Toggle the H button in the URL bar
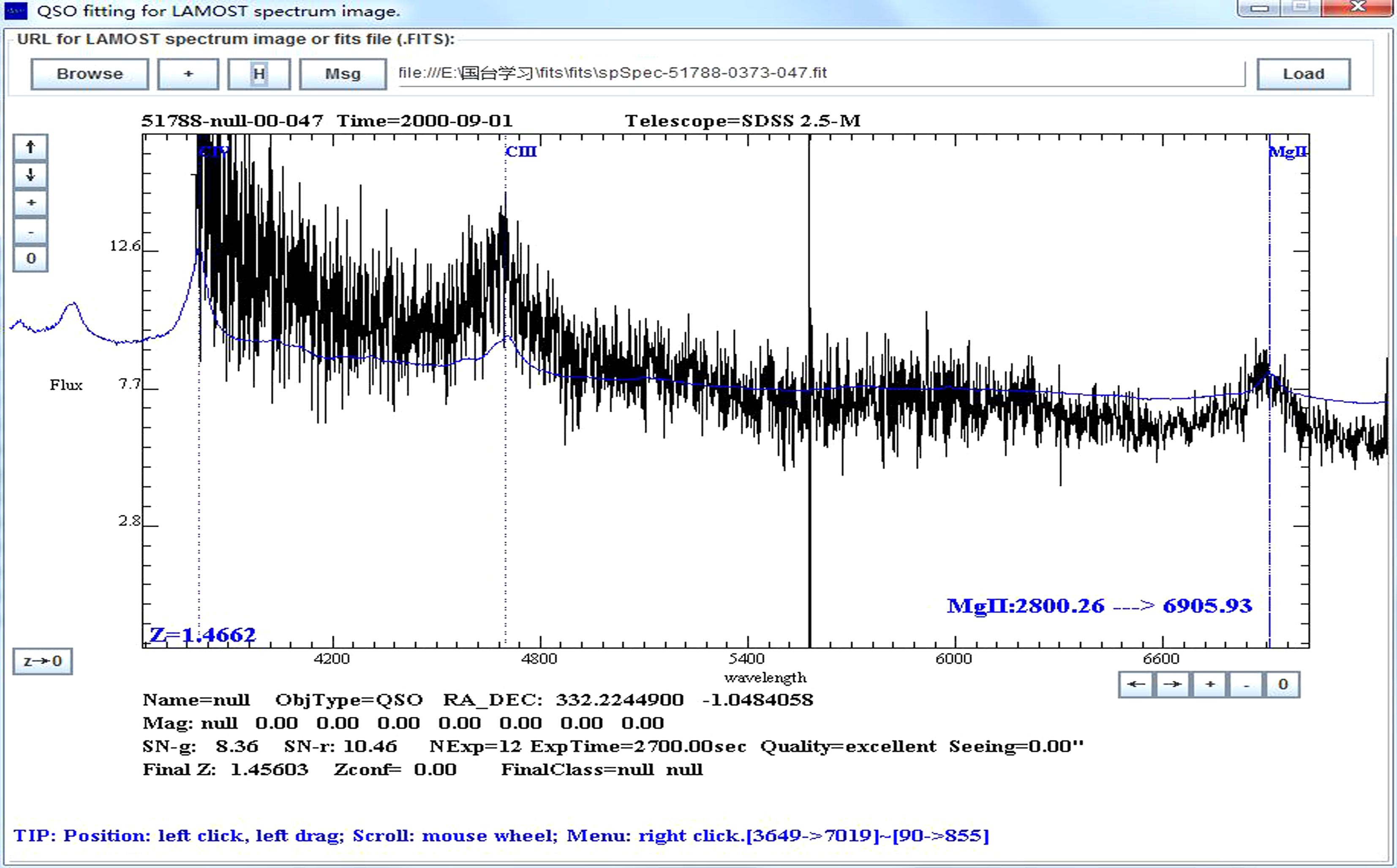 pyautogui.click(x=259, y=74)
